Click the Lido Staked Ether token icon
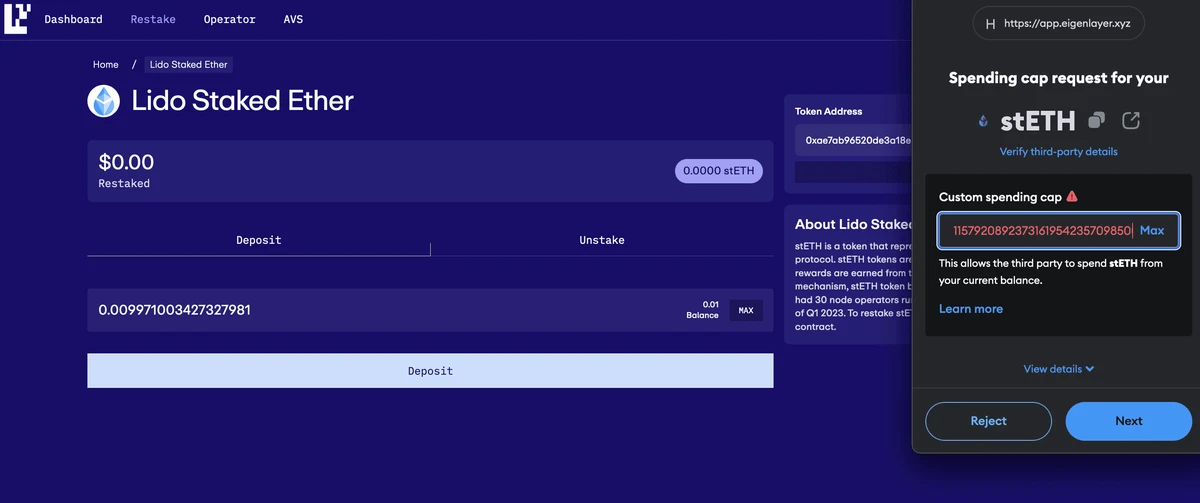This screenshot has height=503, width=1200. [104, 101]
